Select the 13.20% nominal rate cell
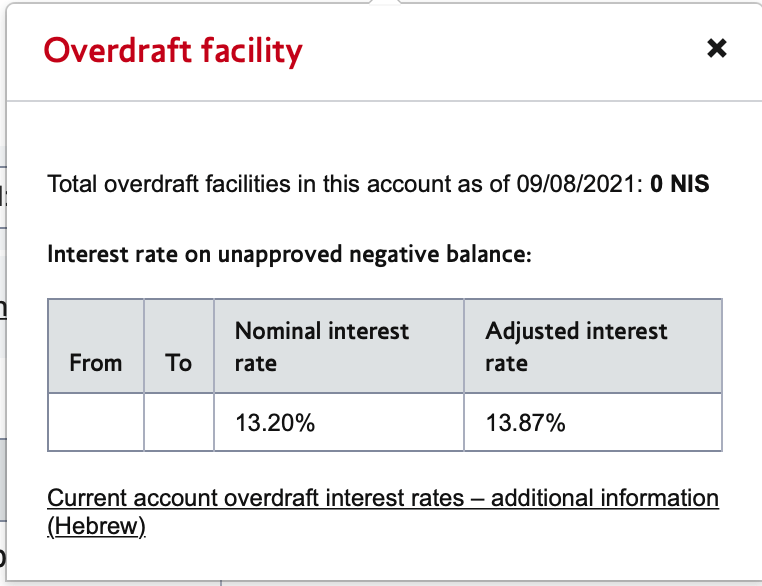The width and height of the screenshot is (762, 586). pos(275,423)
